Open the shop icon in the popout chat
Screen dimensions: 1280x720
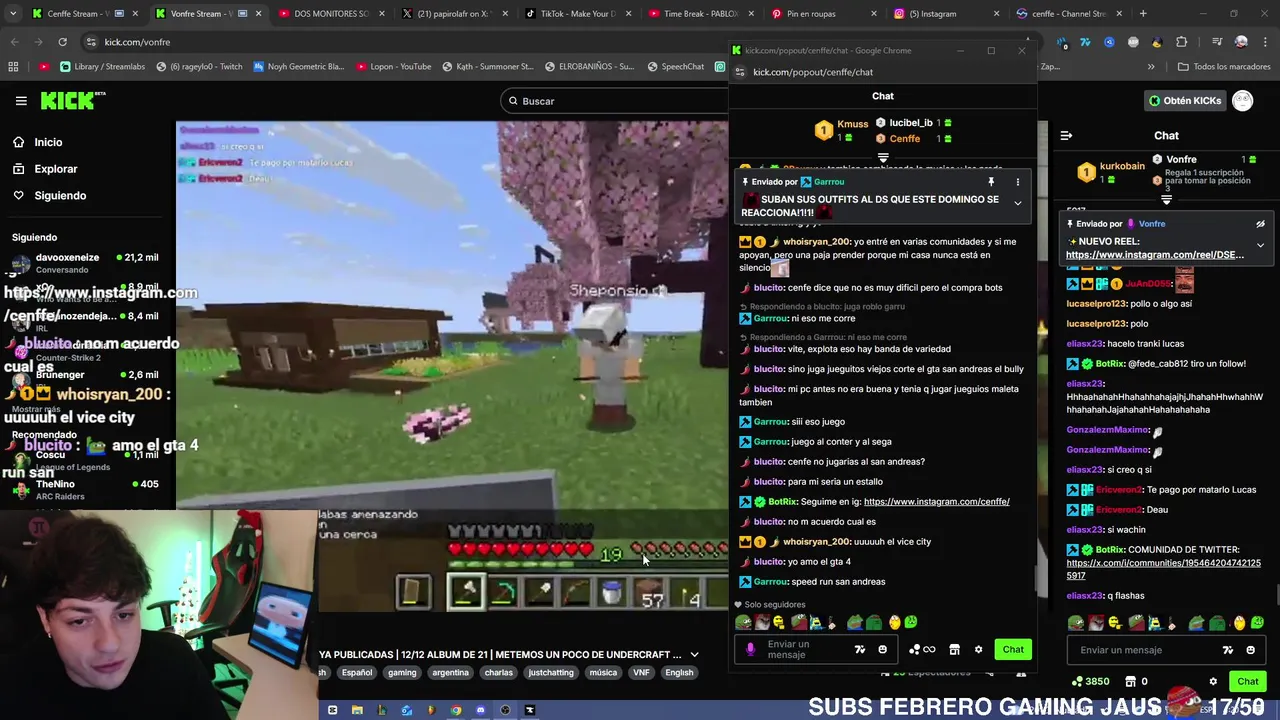point(954,650)
